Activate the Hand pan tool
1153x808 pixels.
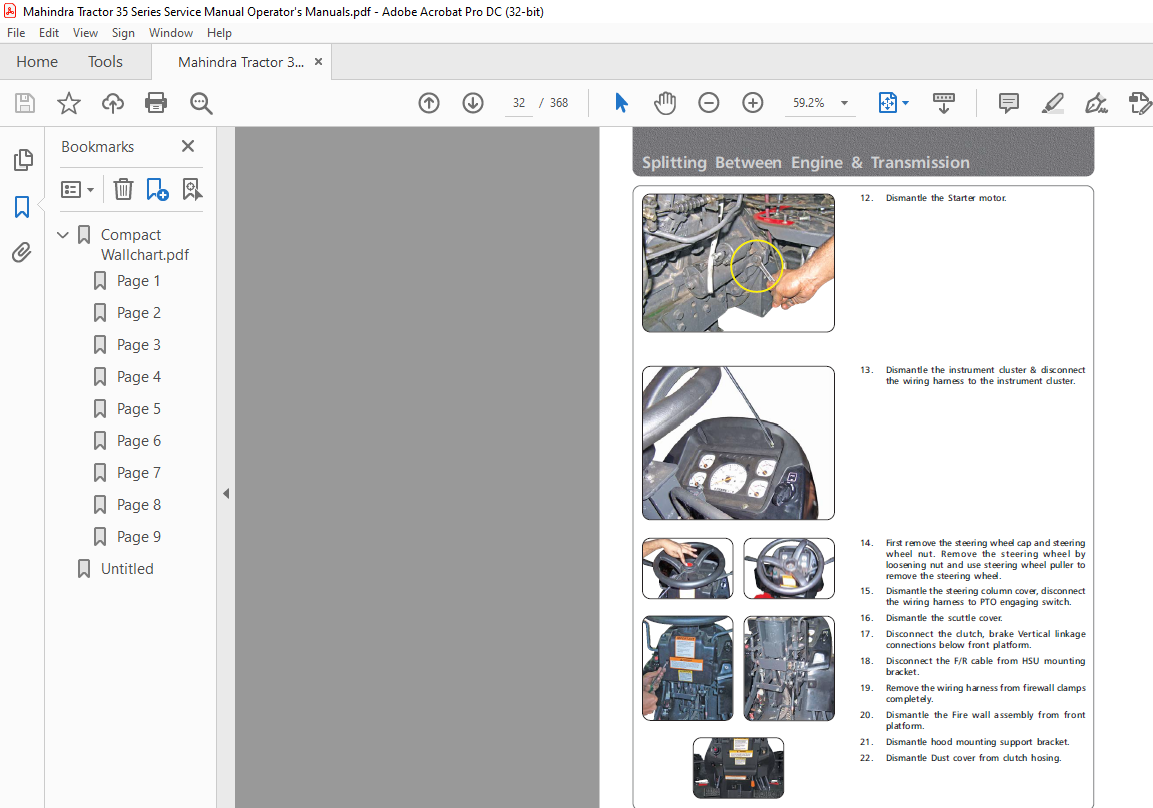665,103
